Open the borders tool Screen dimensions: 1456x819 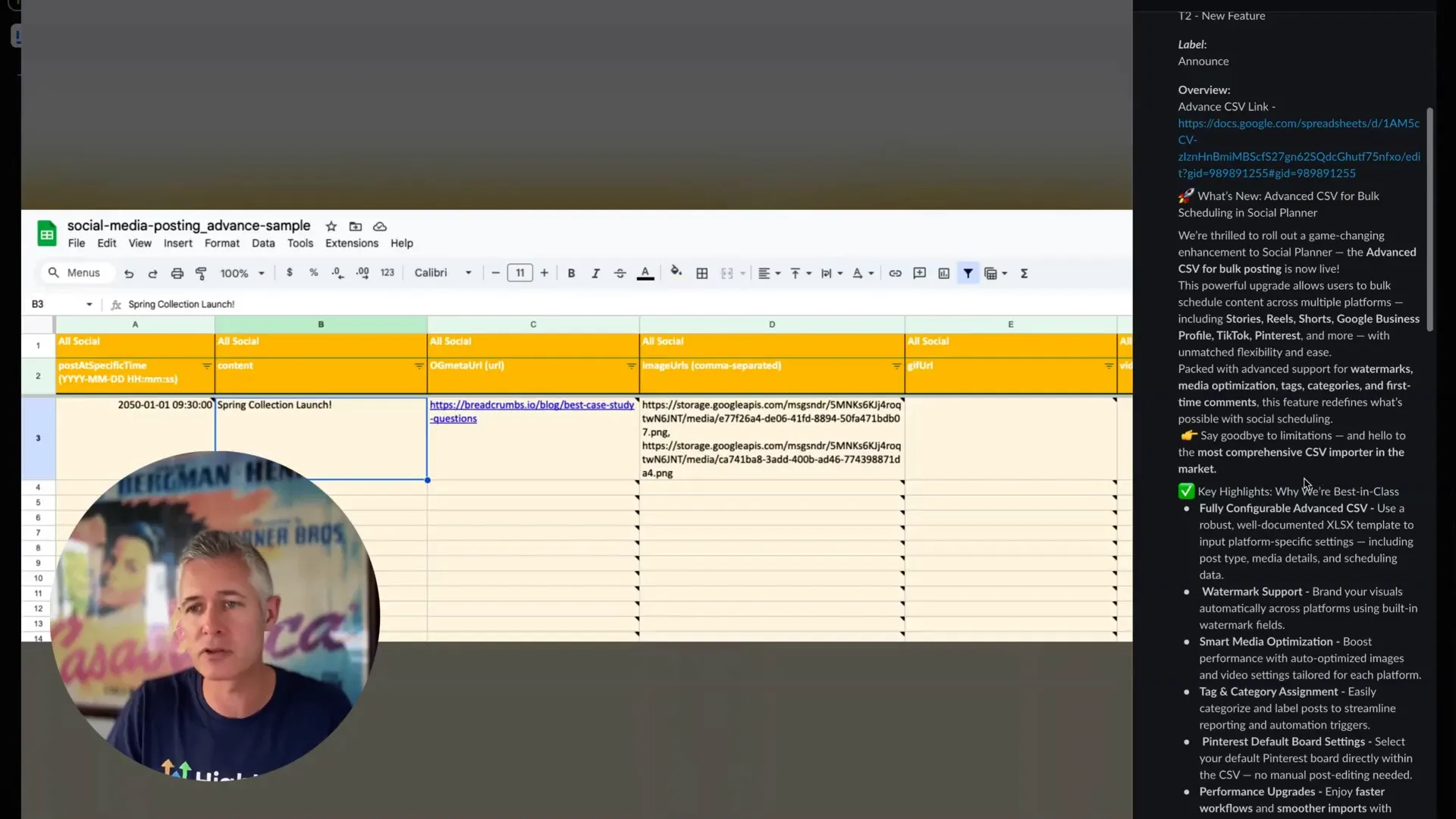pos(702,273)
